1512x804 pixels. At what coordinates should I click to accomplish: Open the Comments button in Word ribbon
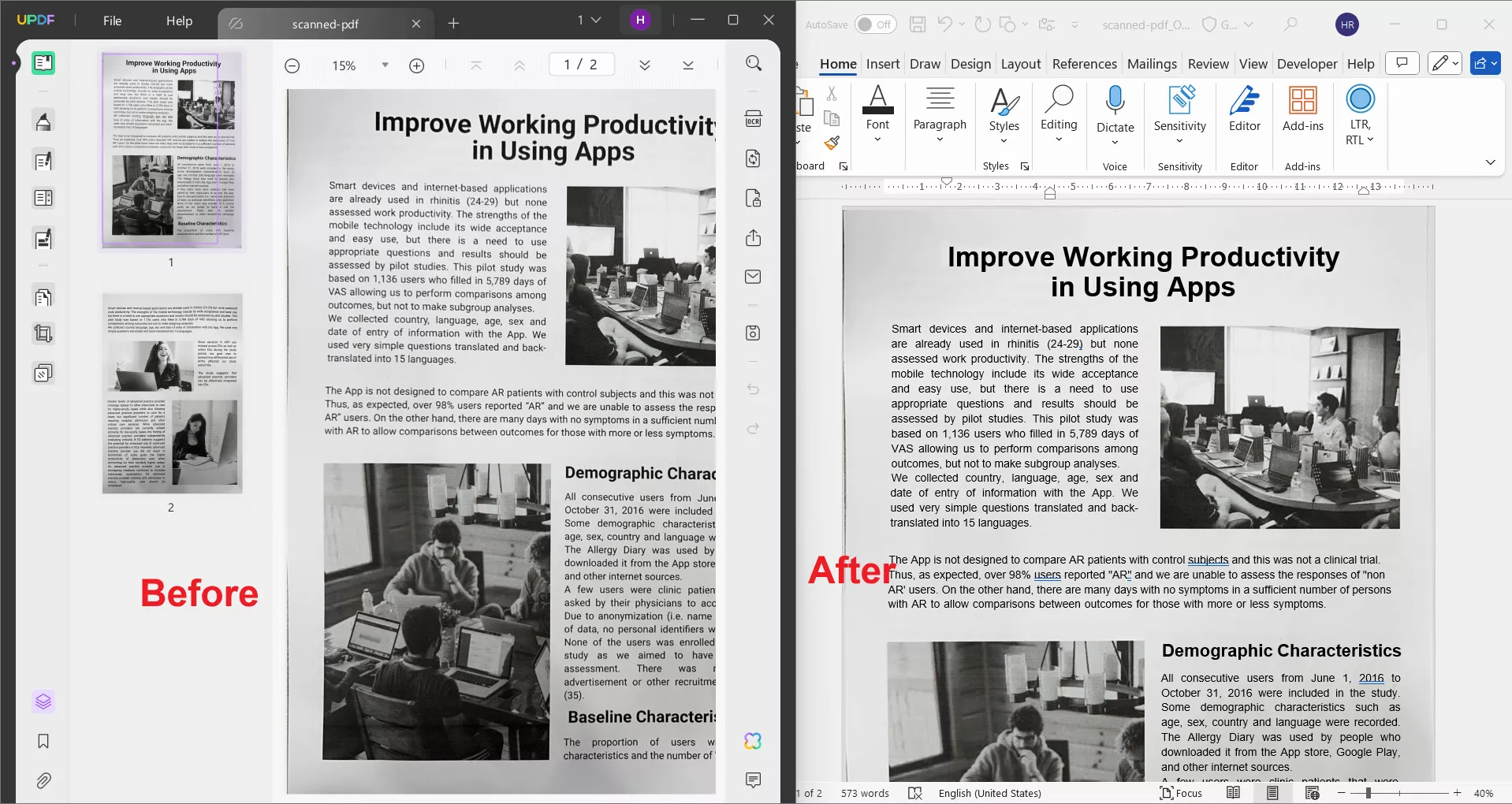(1402, 63)
